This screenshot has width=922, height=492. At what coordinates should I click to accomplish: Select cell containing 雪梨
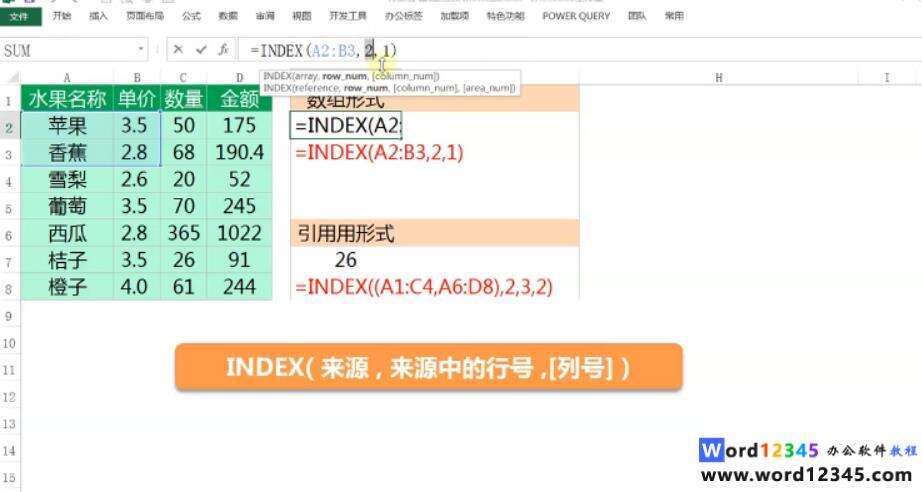click(67, 179)
